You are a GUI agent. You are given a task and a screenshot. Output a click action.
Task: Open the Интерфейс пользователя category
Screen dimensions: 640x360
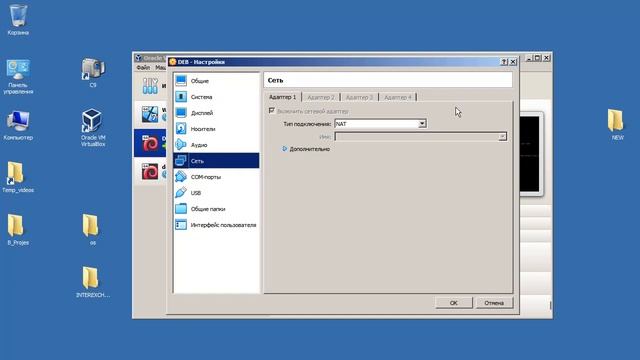(216, 225)
